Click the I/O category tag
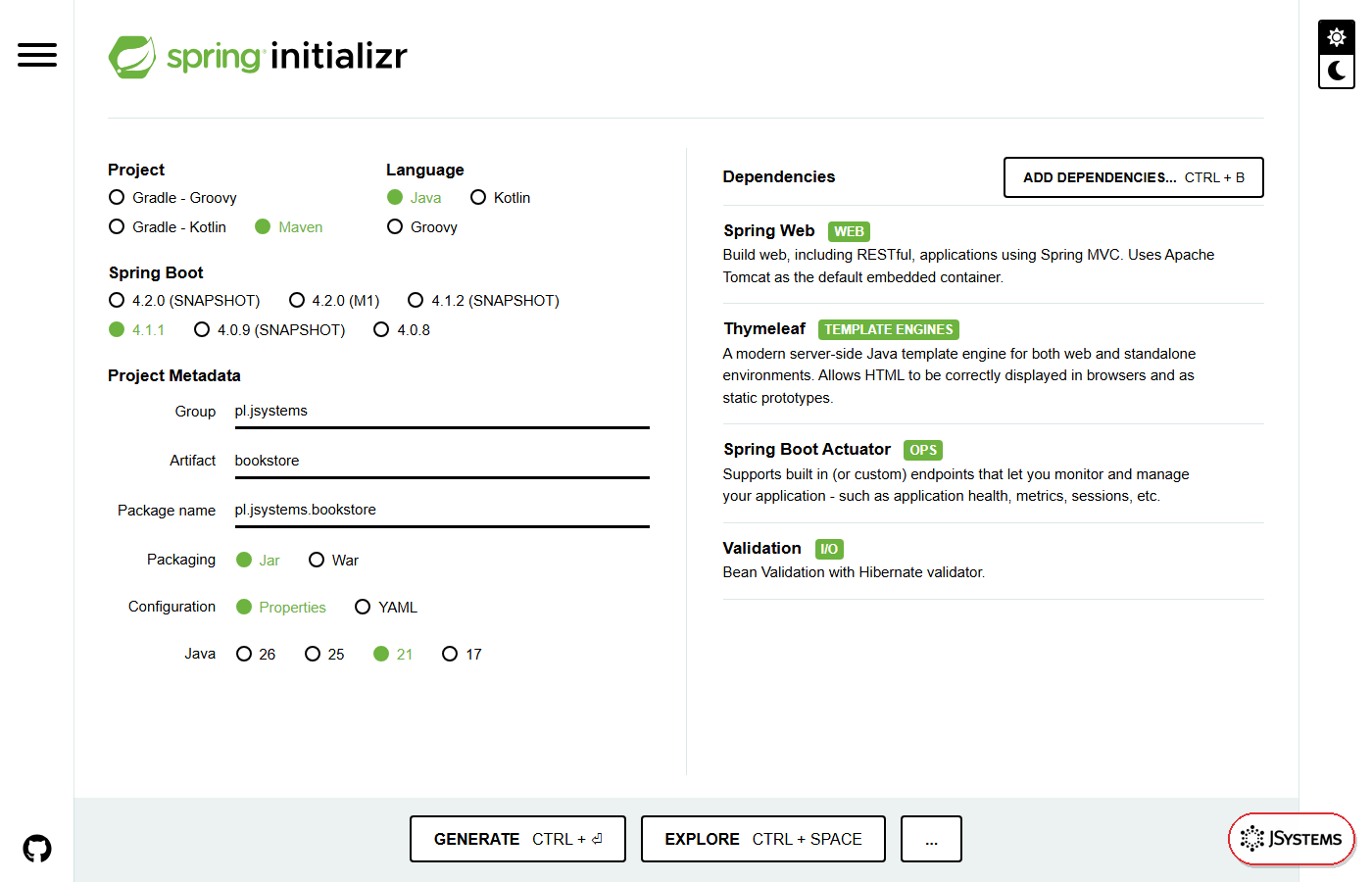This screenshot has height=882, width=1372. click(x=829, y=550)
